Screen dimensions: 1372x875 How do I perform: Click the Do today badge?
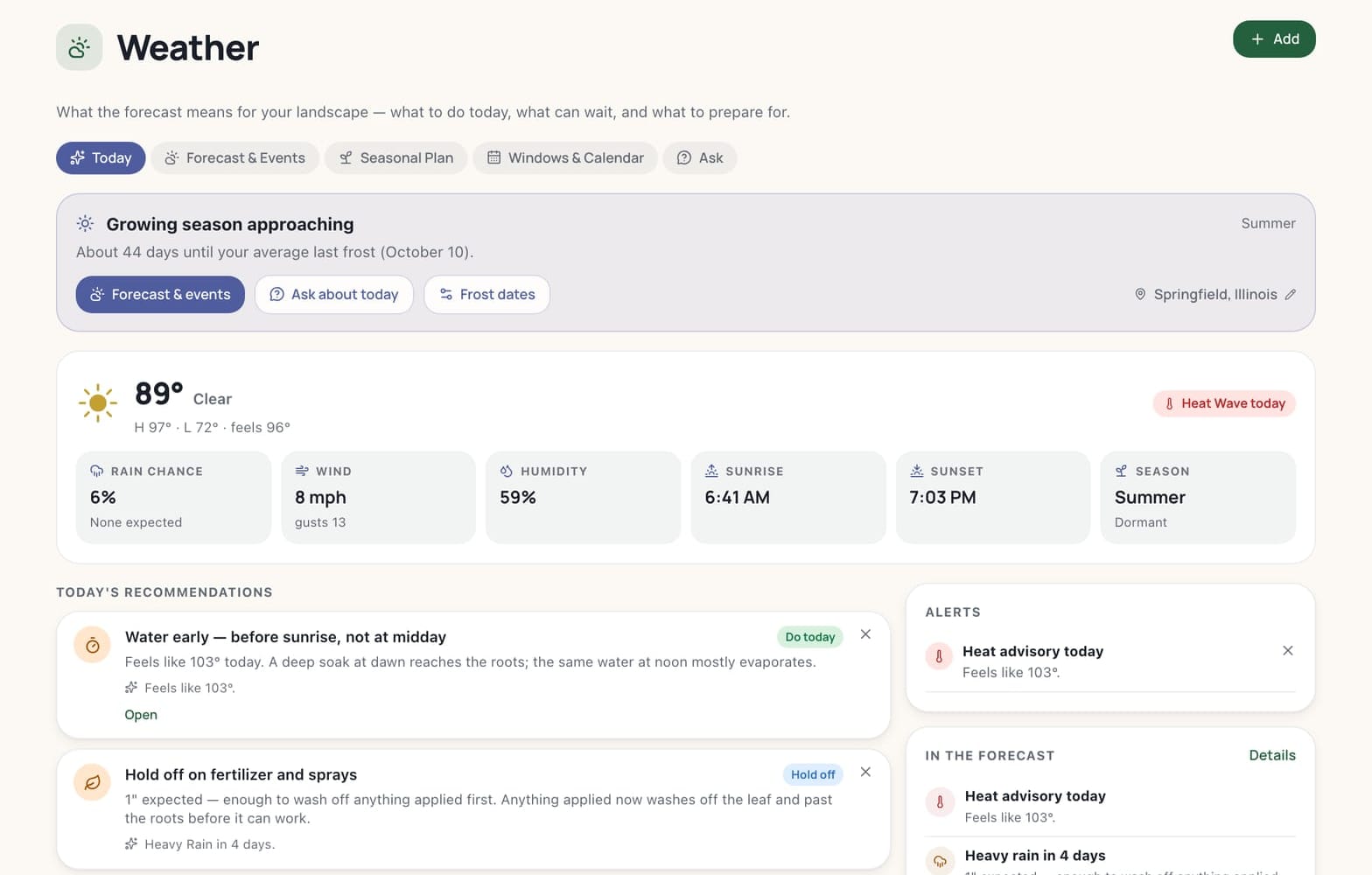(x=810, y=637)
